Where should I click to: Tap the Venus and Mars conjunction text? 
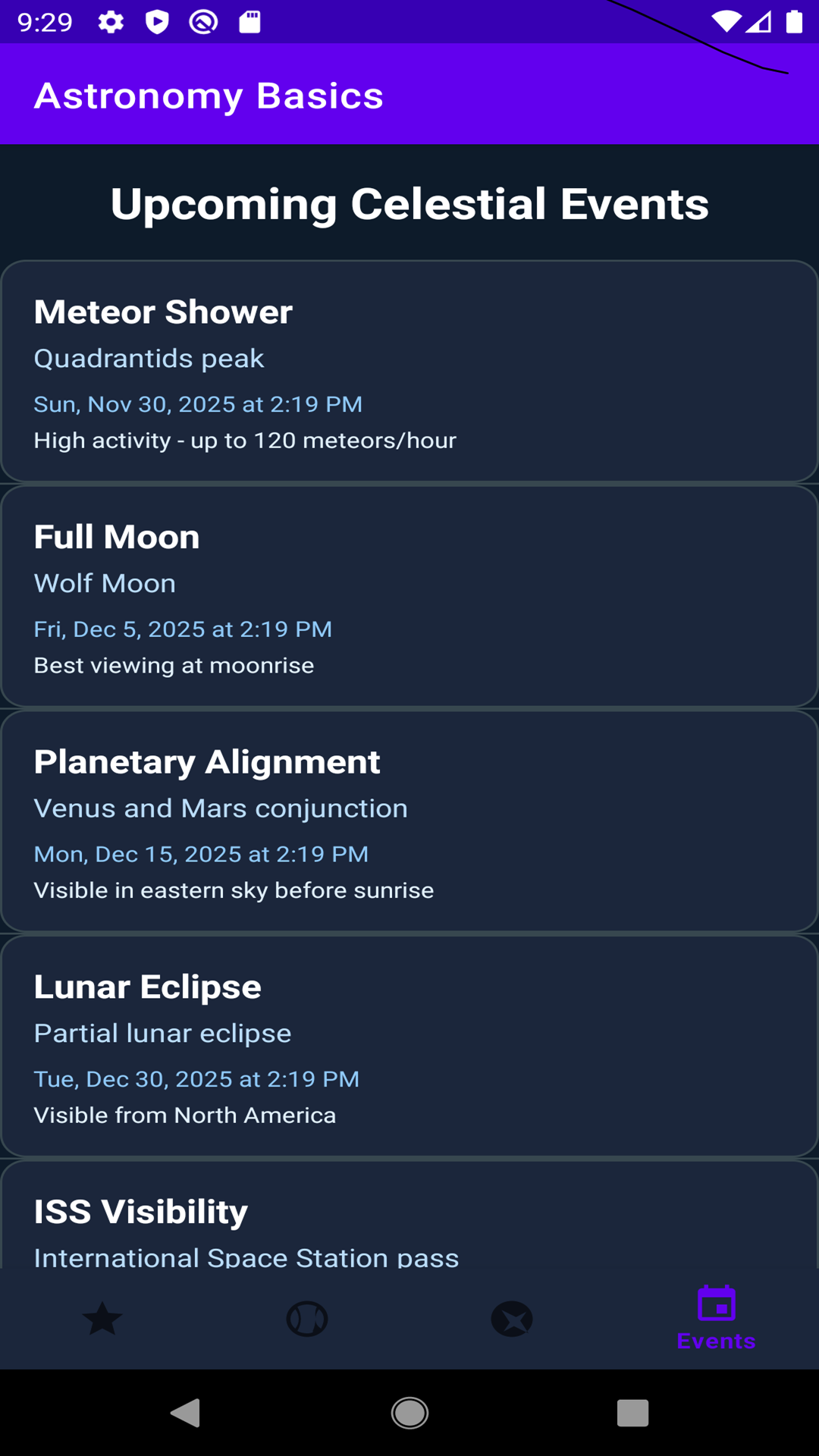click(x=221, y=808)
